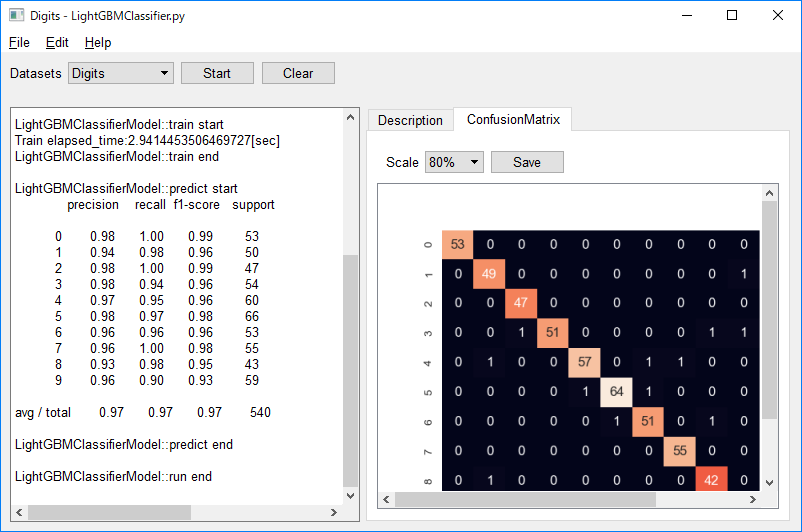Click the 42 cell in the matrix

click(x=711, y=480)
